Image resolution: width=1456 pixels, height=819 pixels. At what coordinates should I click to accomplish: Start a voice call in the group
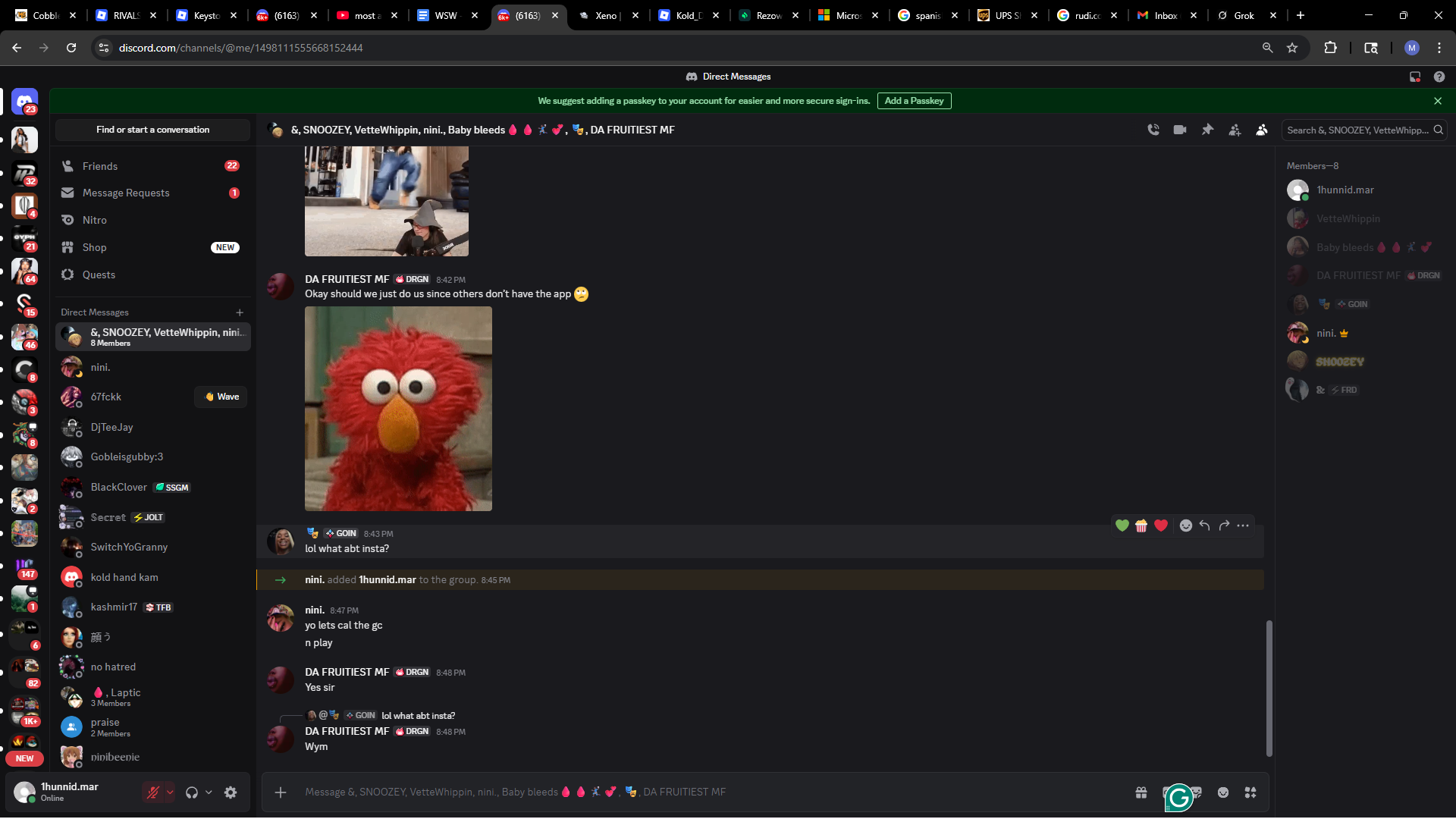pos(1153,130)
